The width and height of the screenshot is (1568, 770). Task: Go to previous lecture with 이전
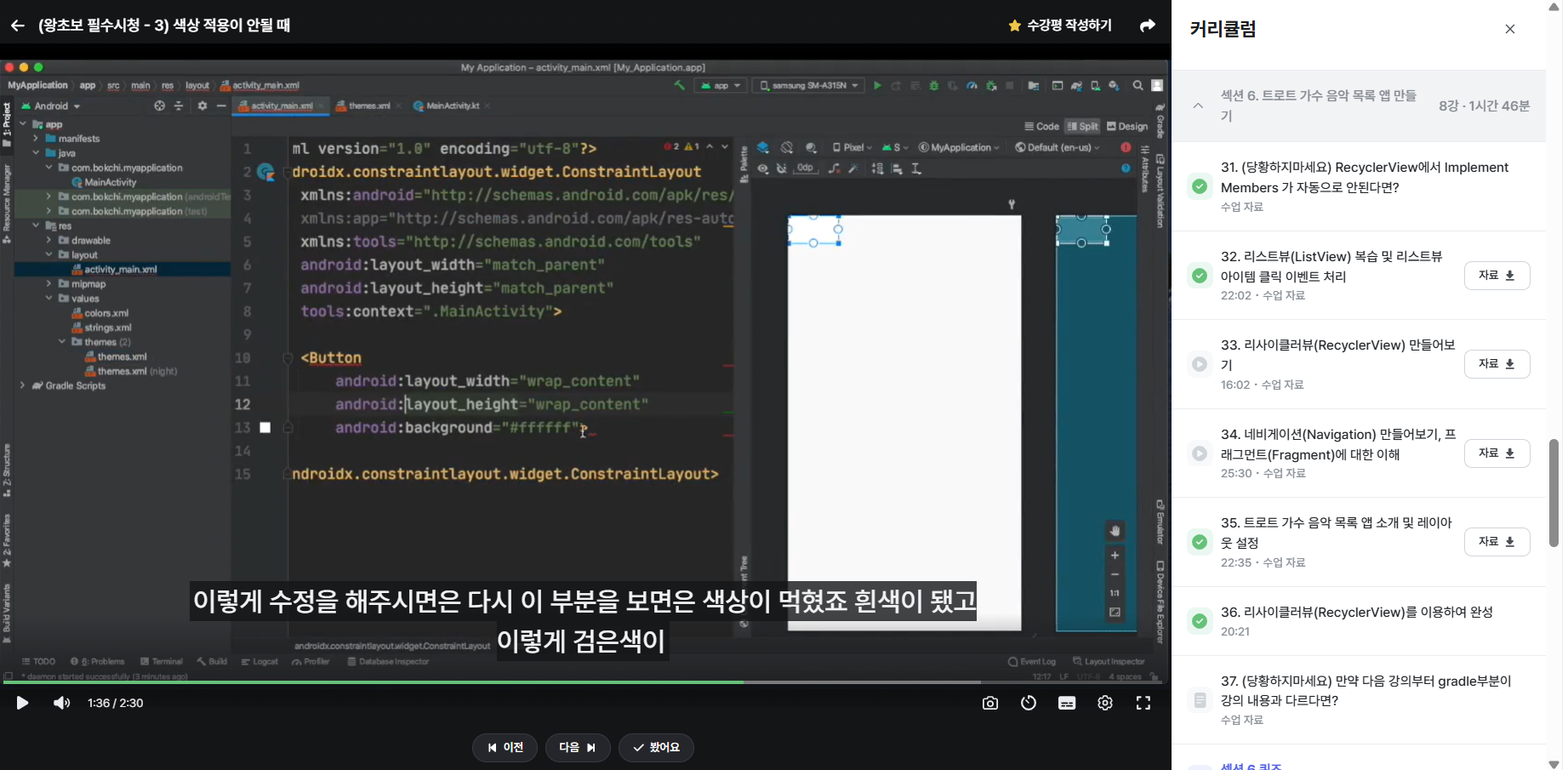(x=505, y=747)
